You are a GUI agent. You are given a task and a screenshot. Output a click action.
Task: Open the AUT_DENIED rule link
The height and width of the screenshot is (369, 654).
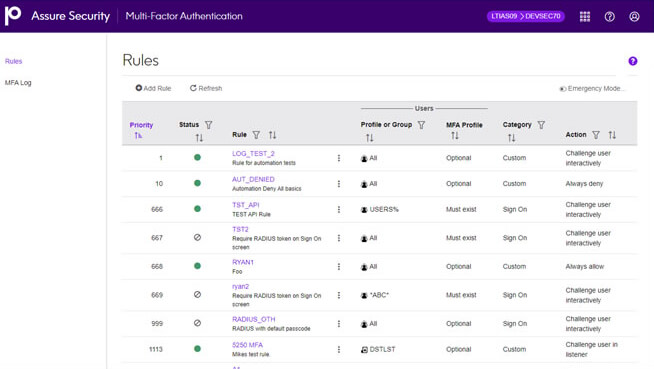[253, 179]
